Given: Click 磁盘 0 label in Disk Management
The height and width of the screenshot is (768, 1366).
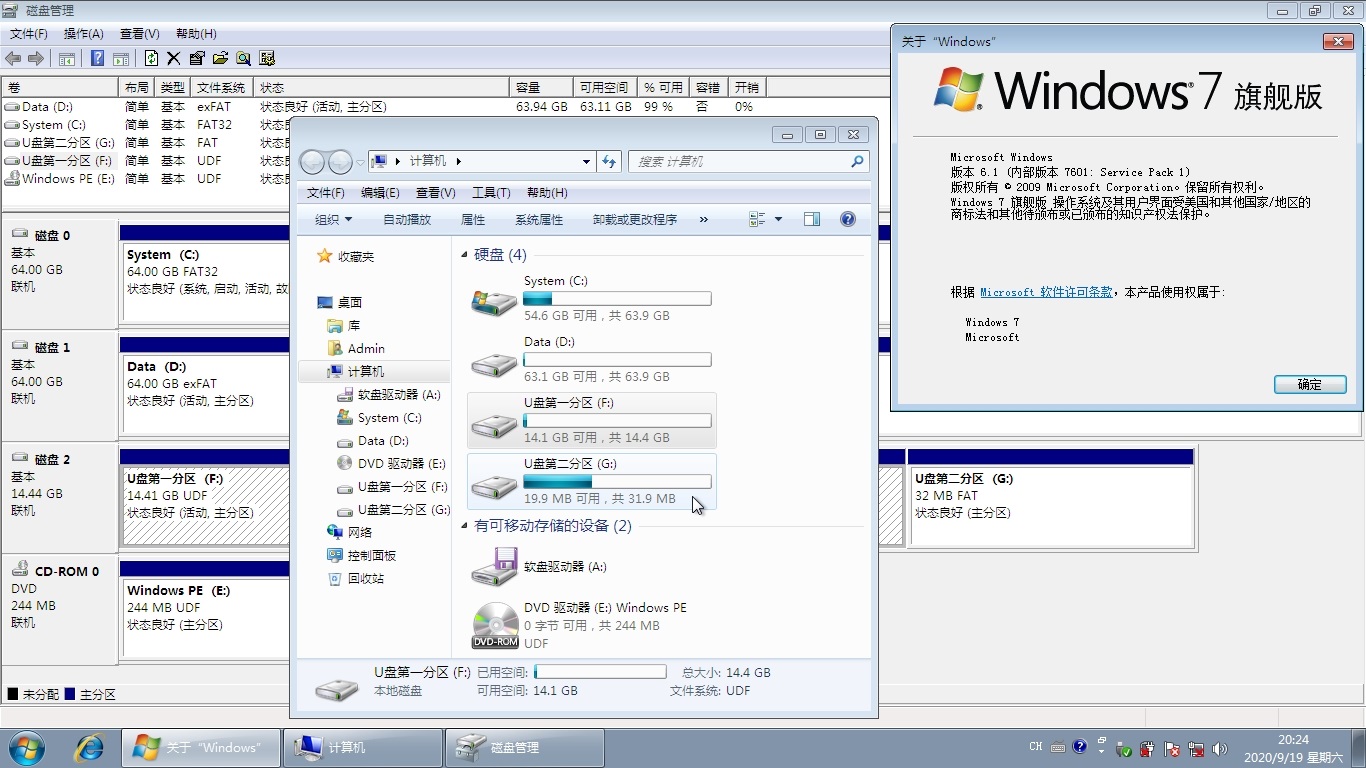Looking at the screenshot, I should coord(52,236).
